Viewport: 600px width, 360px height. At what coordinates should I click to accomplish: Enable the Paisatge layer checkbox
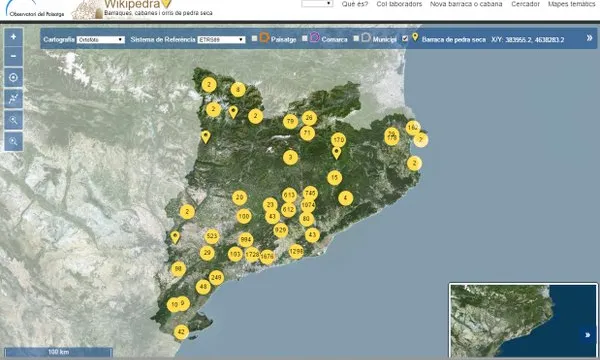coord(254,39)
